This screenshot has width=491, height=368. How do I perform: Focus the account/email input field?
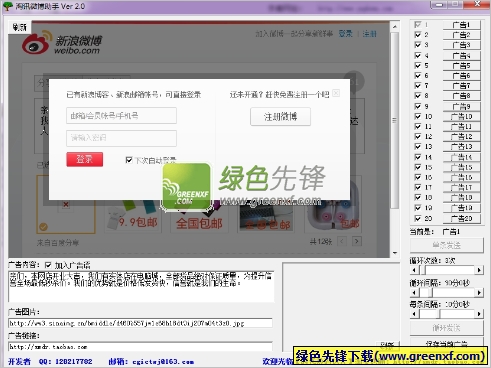[121, 115]
